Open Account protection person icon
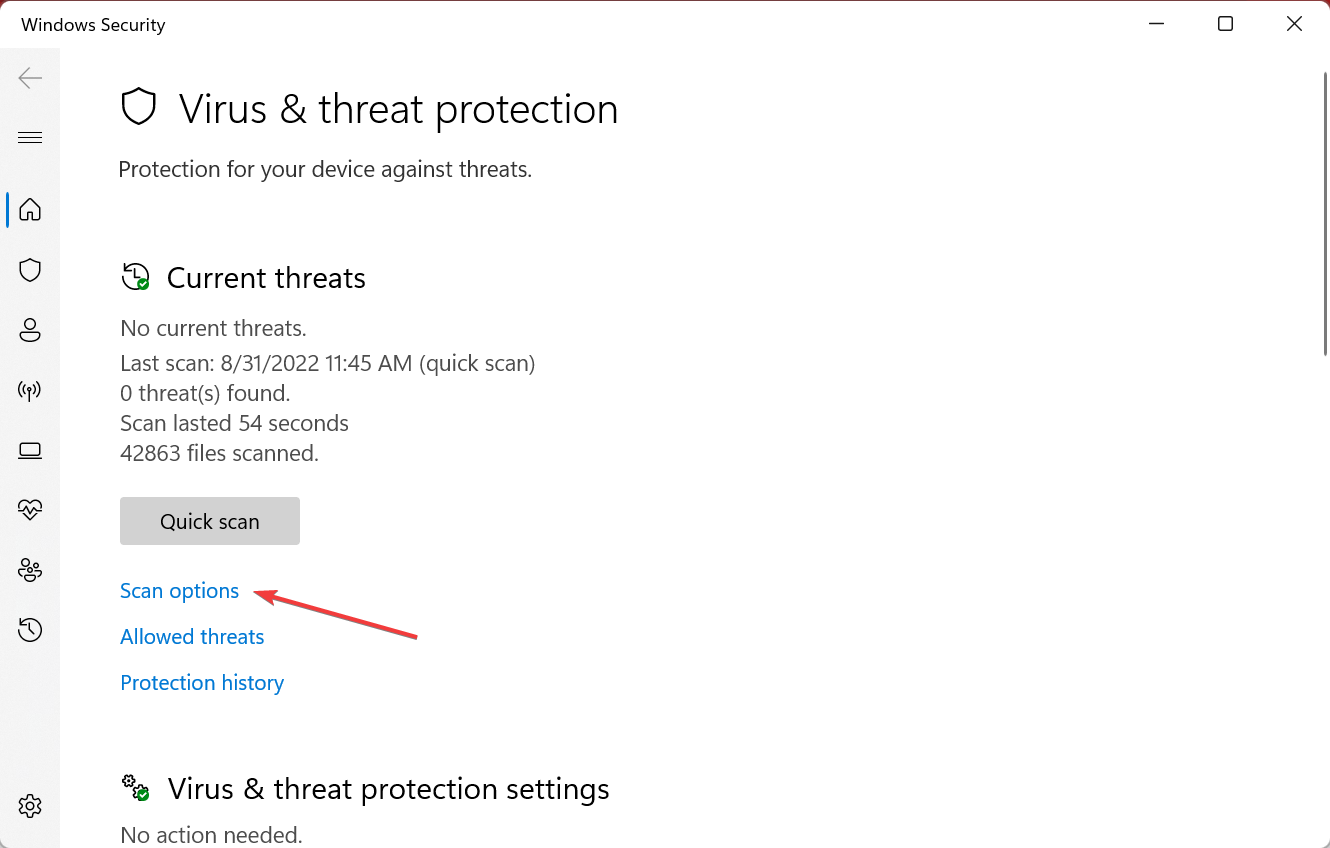 (x=30, y=330)
